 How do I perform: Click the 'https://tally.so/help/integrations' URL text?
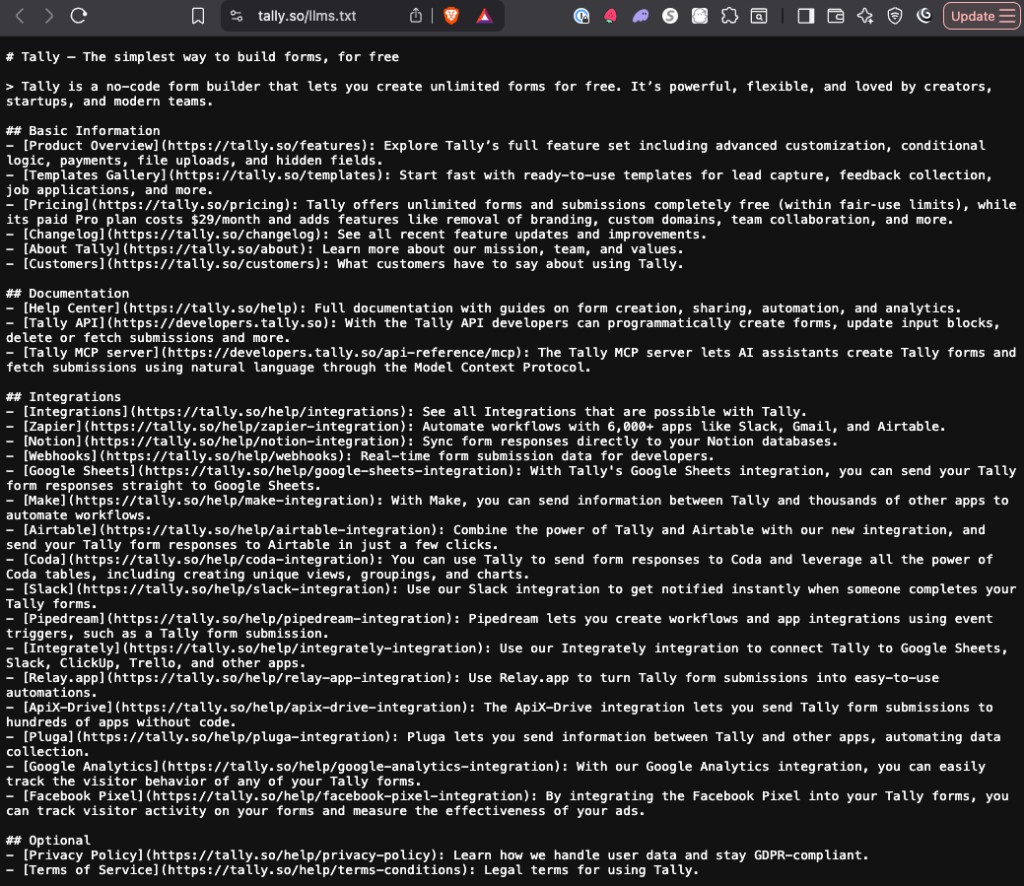268,411
